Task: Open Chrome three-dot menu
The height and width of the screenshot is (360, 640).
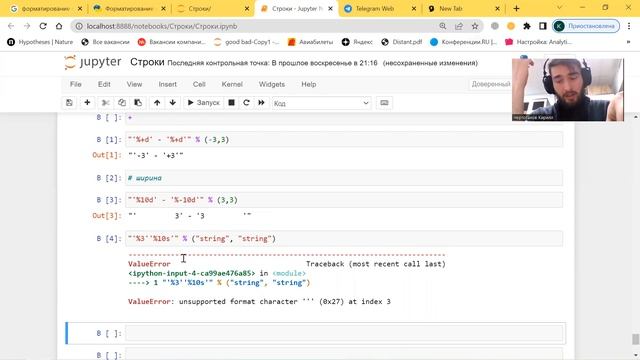Action: [x=629, y=26]
